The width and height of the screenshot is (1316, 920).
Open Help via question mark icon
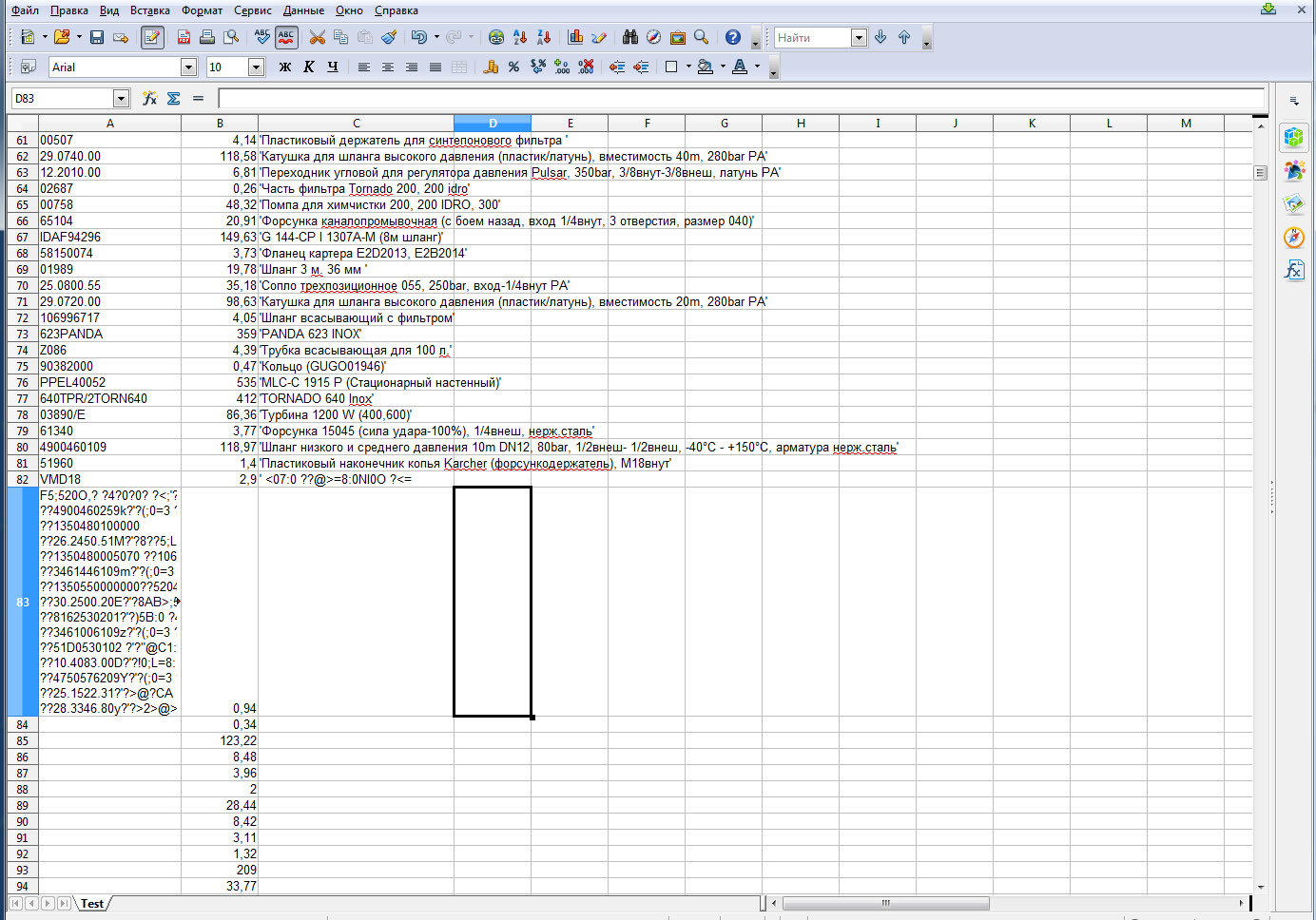(733, 37)
